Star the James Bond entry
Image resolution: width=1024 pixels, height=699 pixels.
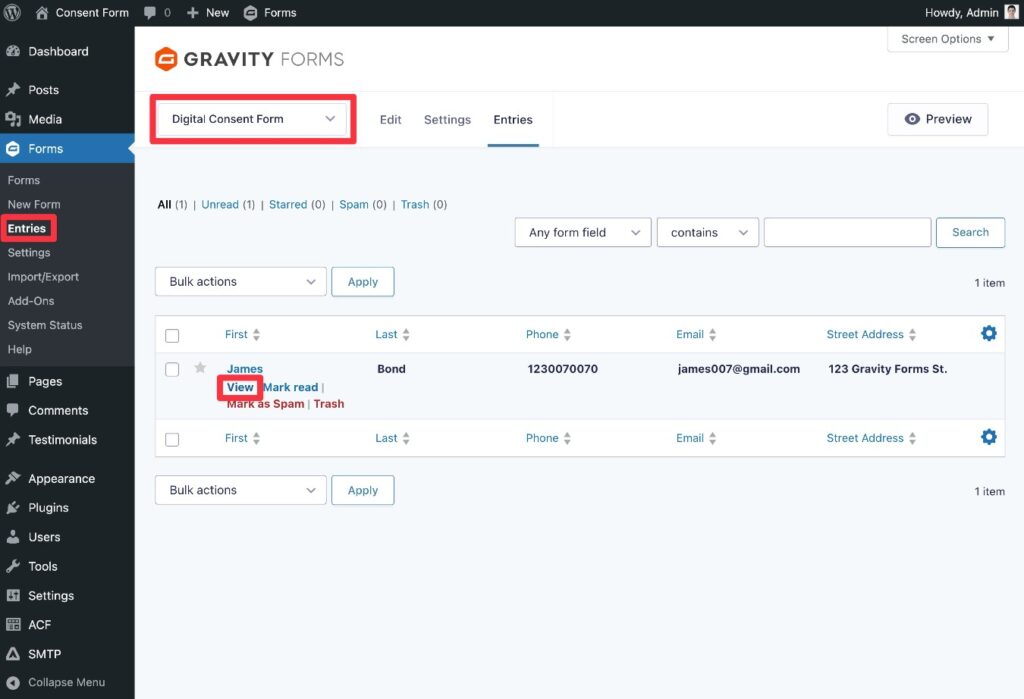(200, 369)
